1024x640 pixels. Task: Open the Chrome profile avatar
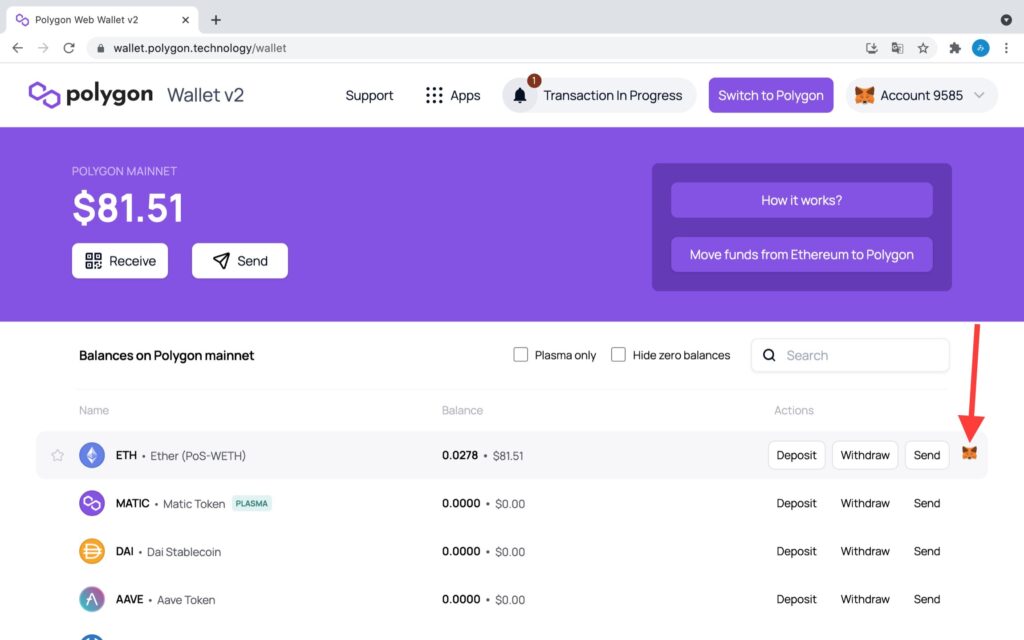tap(980, 48)
